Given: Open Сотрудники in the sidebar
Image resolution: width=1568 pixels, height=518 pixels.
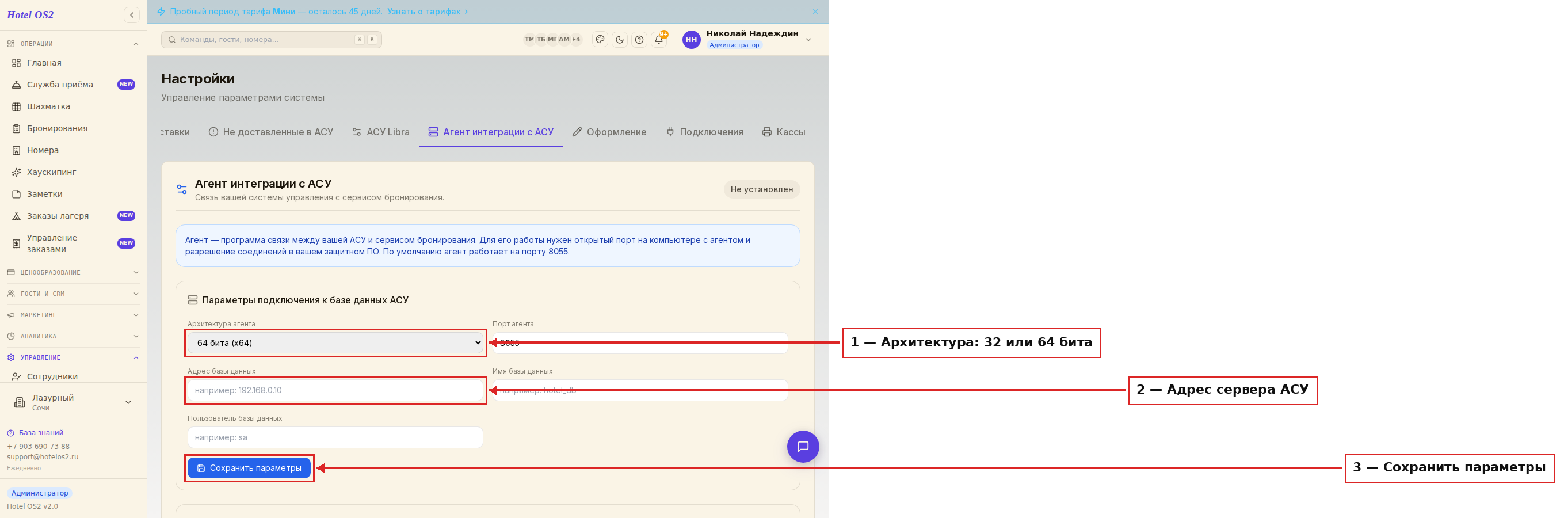Looking at the screenshot, I should 74,376.
